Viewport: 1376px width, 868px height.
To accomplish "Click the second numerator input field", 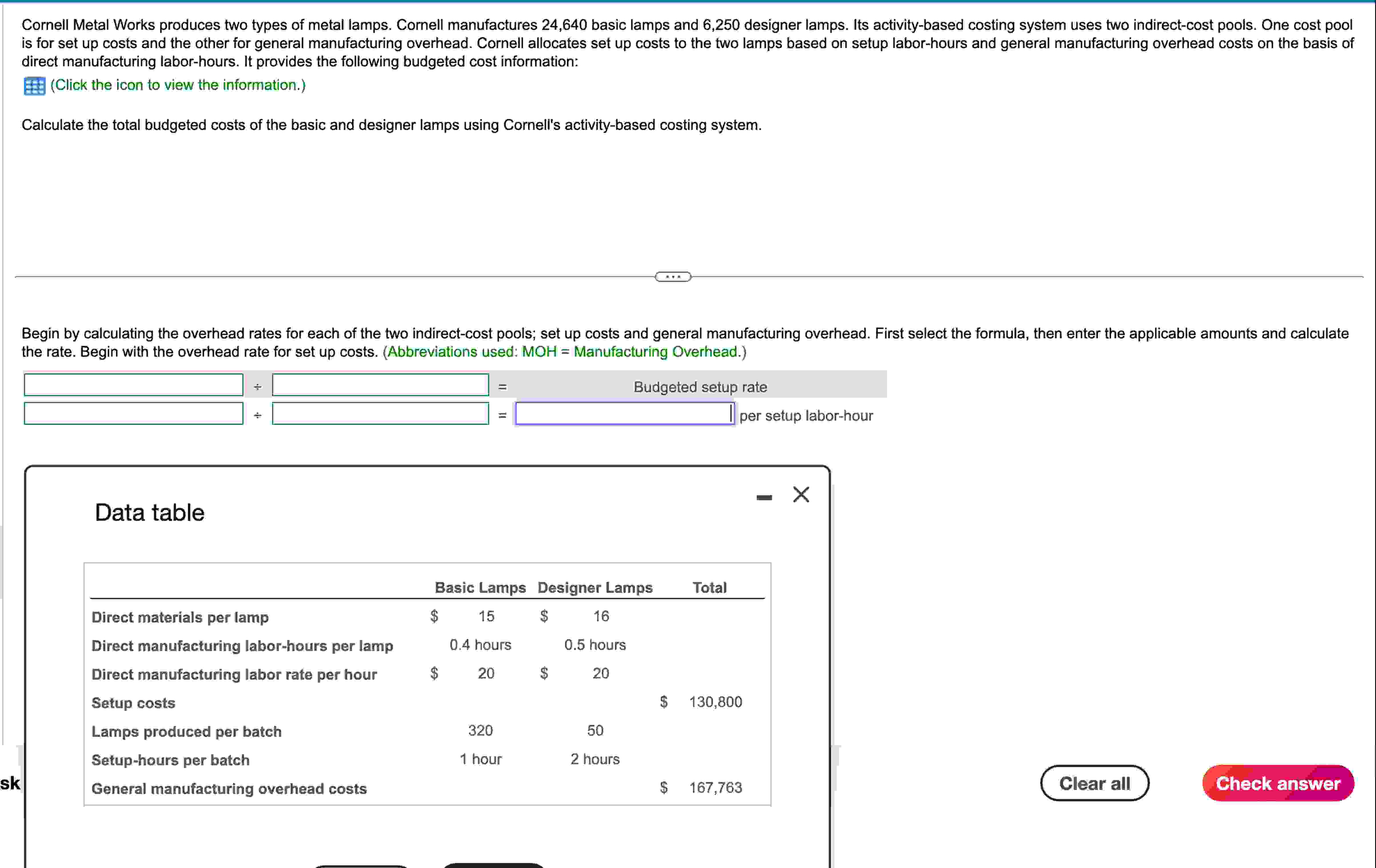I will (133, 413).
